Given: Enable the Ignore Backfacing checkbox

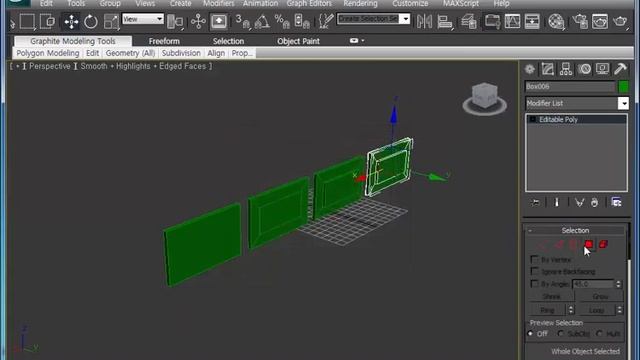Looking at the screenshot, I should 534,271.
